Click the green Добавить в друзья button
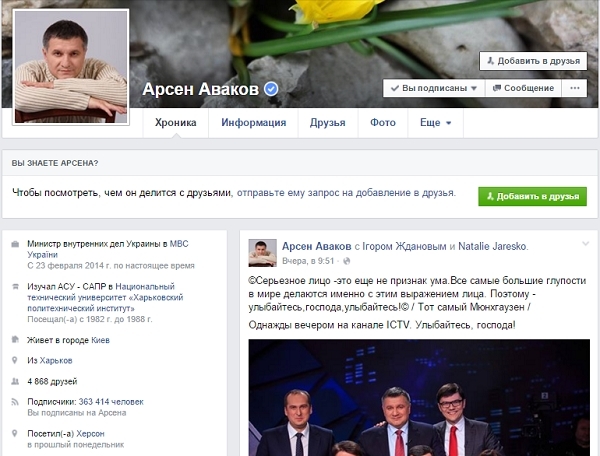This screenshot has height=456, width=600. [x=532, y=196]
